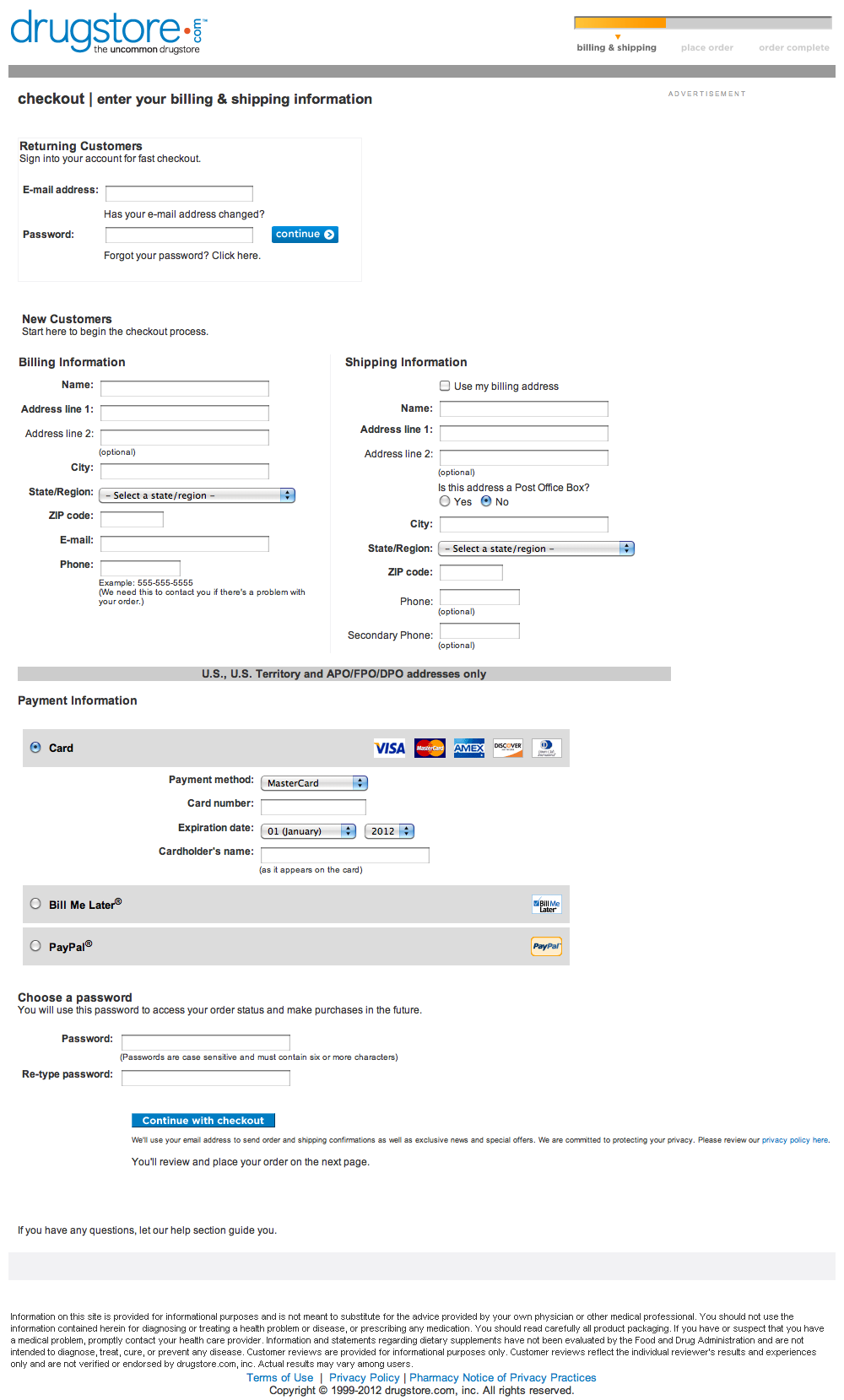Focus the billing E-mail field
The height and width of the screenshot is (1400, 844).
point(185,543)
